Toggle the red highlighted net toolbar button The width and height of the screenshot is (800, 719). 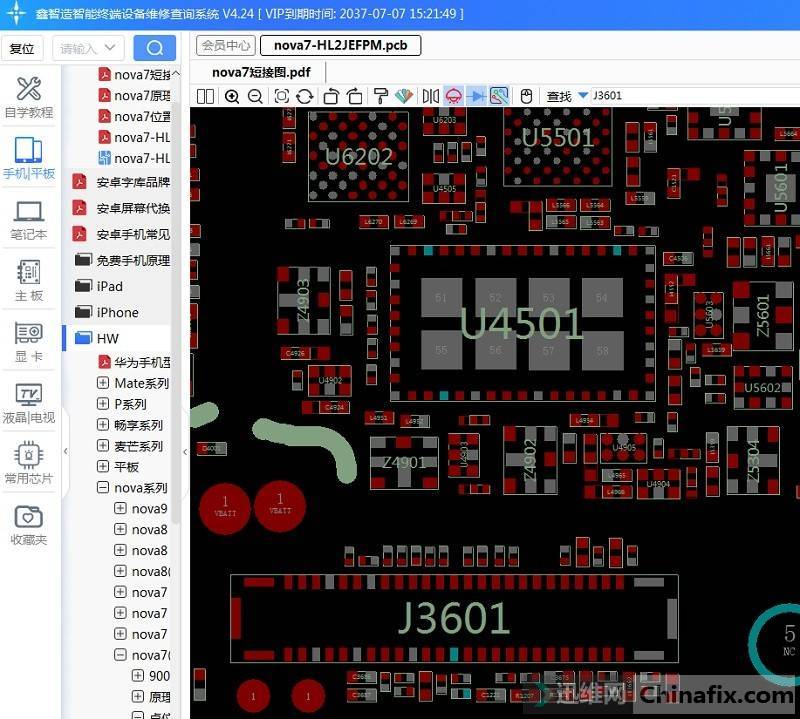pyautogui.click(x=453, y=96)
